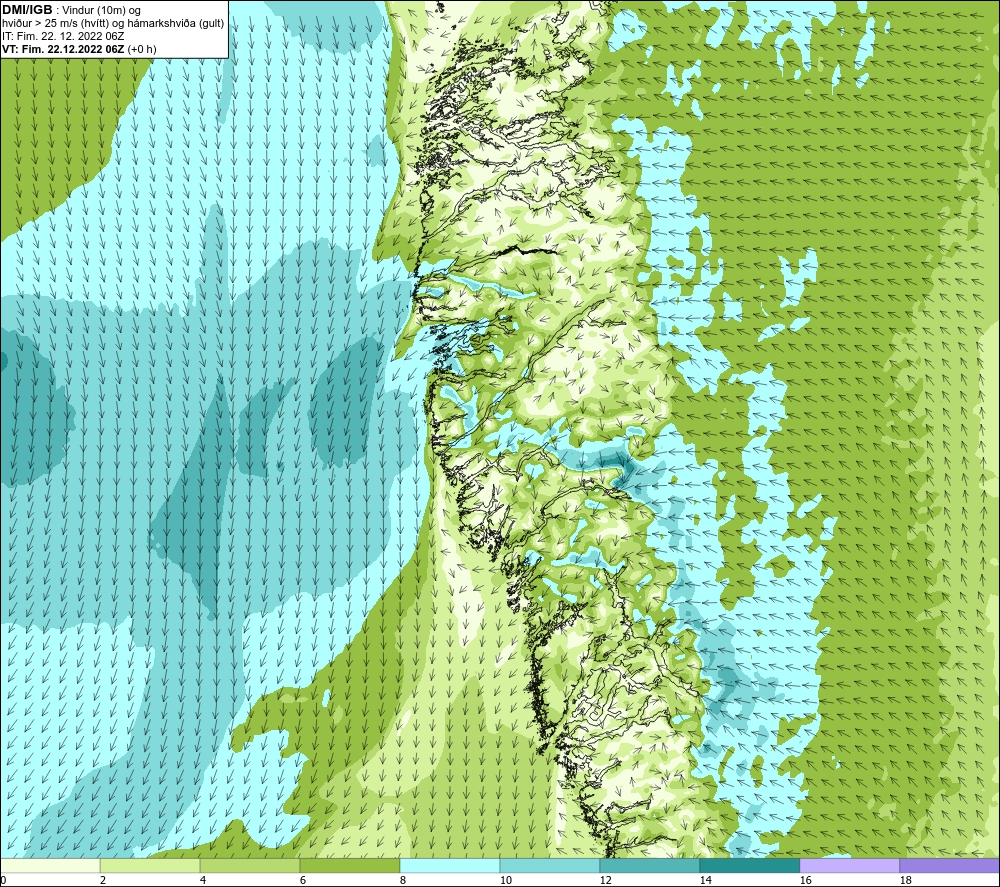Click the legend scale label "16"
Viewport: 1000px width, 887px height.
(805, 880)
